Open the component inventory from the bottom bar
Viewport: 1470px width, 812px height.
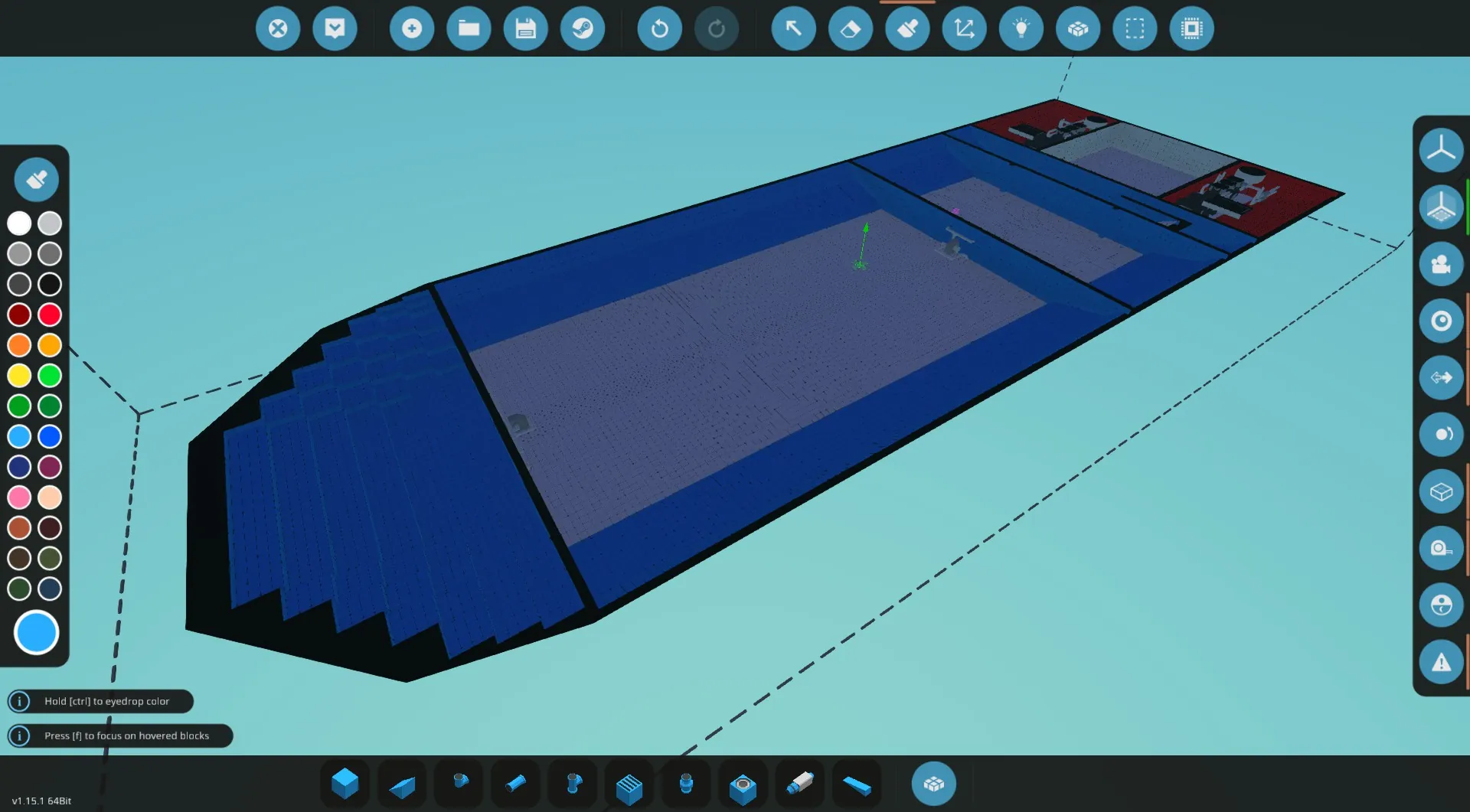point(933,784)
